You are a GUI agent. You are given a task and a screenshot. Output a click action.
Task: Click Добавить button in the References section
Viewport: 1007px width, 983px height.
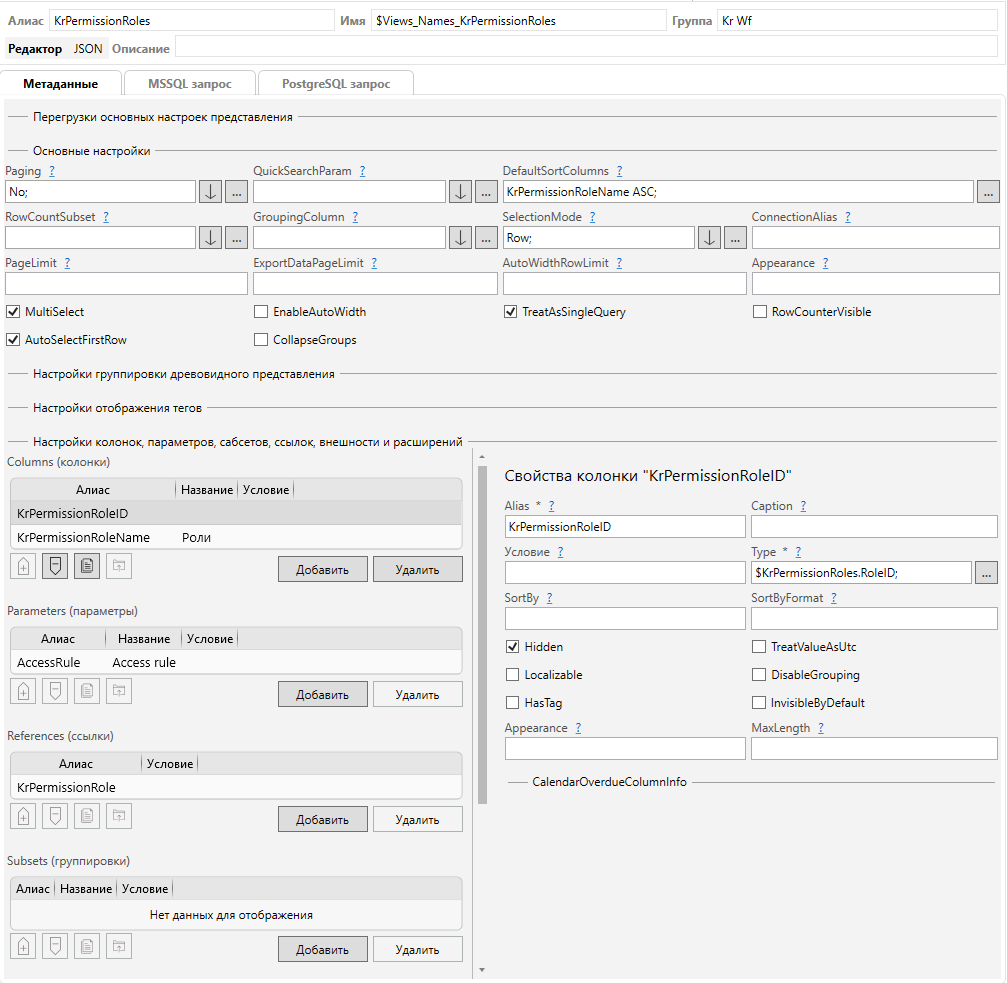(x=322, y=819)
